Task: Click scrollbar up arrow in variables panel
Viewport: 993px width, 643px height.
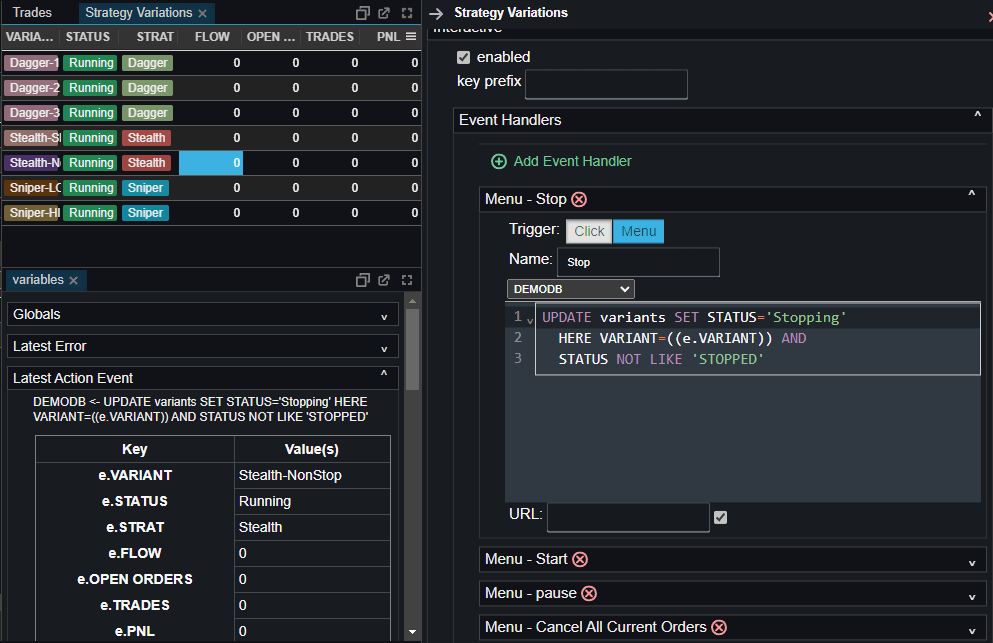Action: (x=412, y=301)
